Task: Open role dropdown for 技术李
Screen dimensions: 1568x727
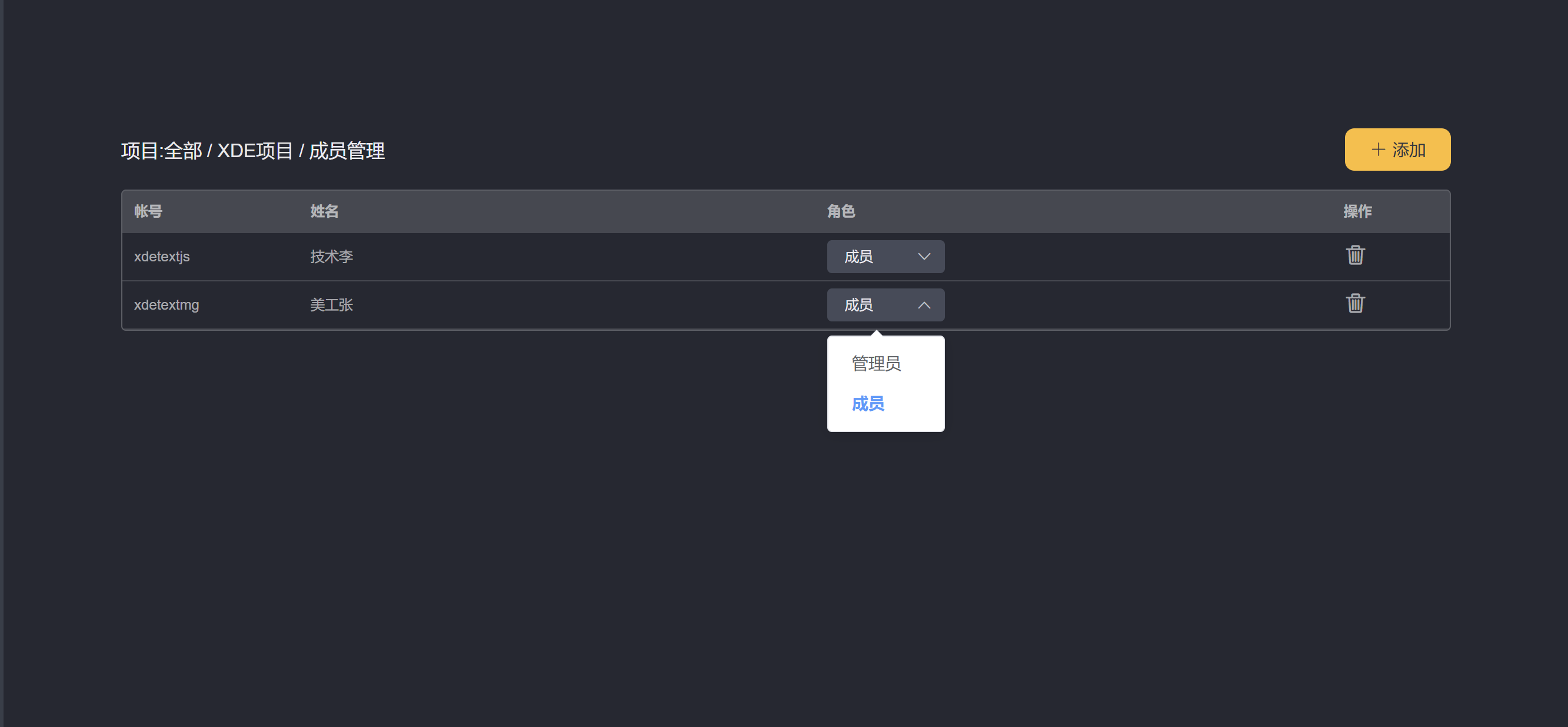Action: click(x=885, y=257)
